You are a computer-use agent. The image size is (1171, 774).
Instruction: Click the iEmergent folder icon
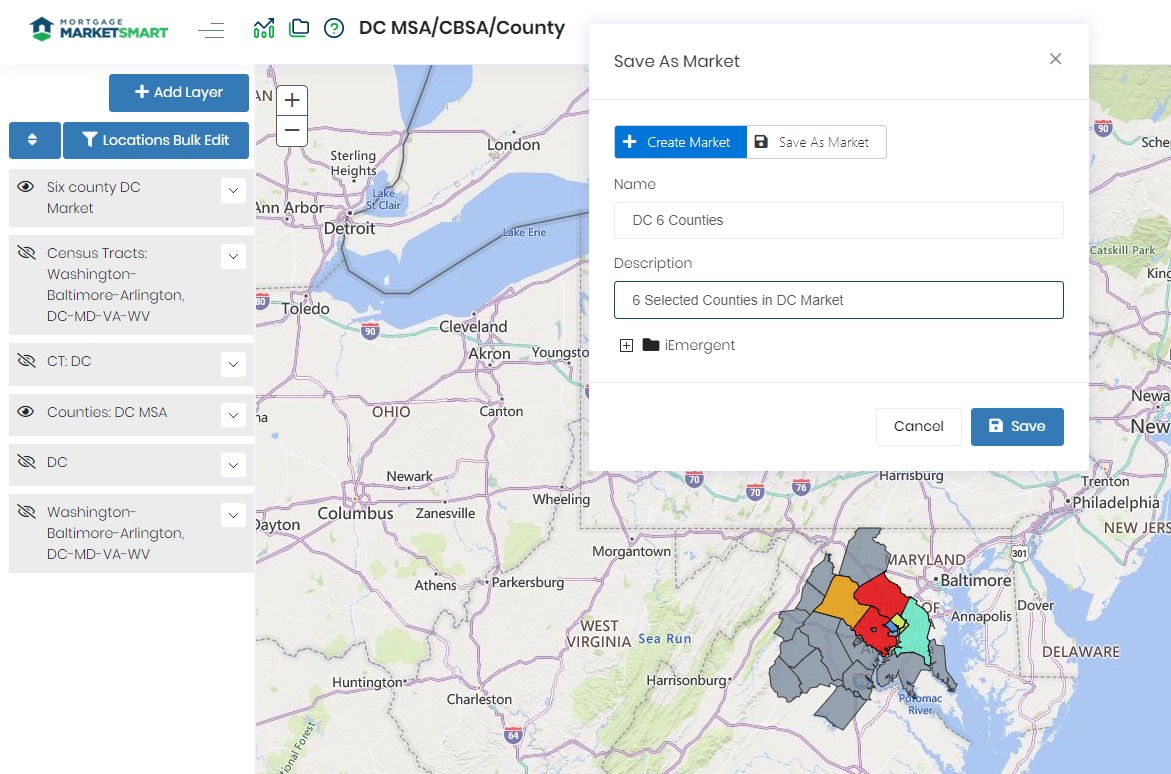coord(650,344)
